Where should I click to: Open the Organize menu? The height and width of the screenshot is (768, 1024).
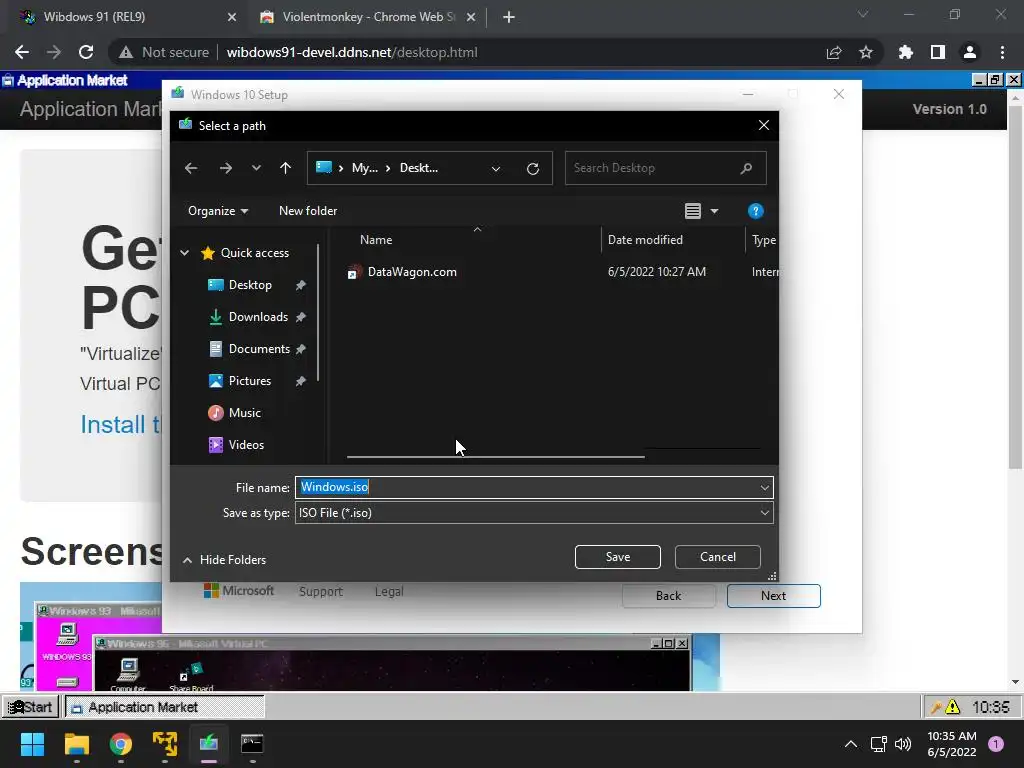coord(217,211)
